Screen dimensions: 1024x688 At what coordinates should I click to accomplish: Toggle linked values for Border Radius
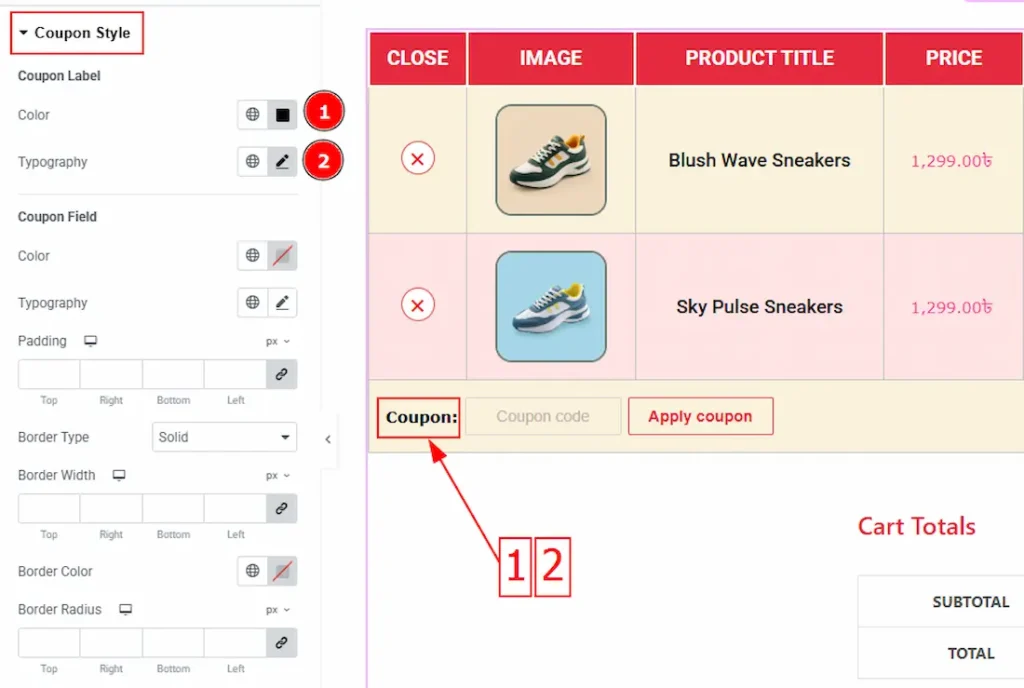click(282, 642)
